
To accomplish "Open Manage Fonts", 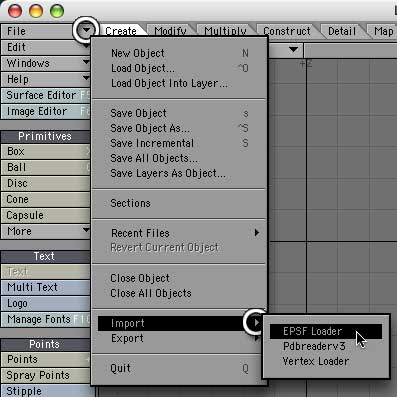I will click(x=46, y=319).
